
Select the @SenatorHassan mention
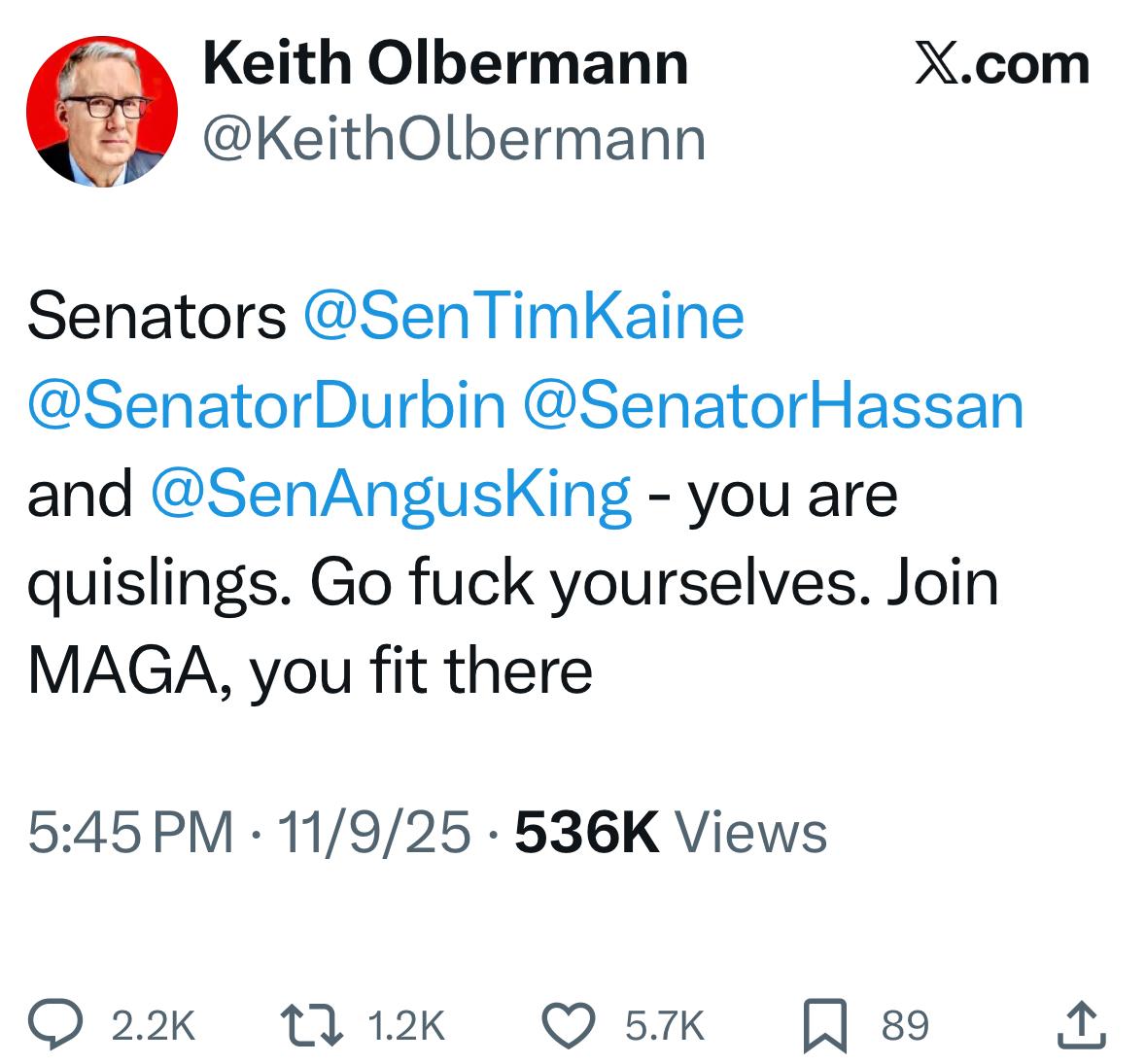point(773,405)
